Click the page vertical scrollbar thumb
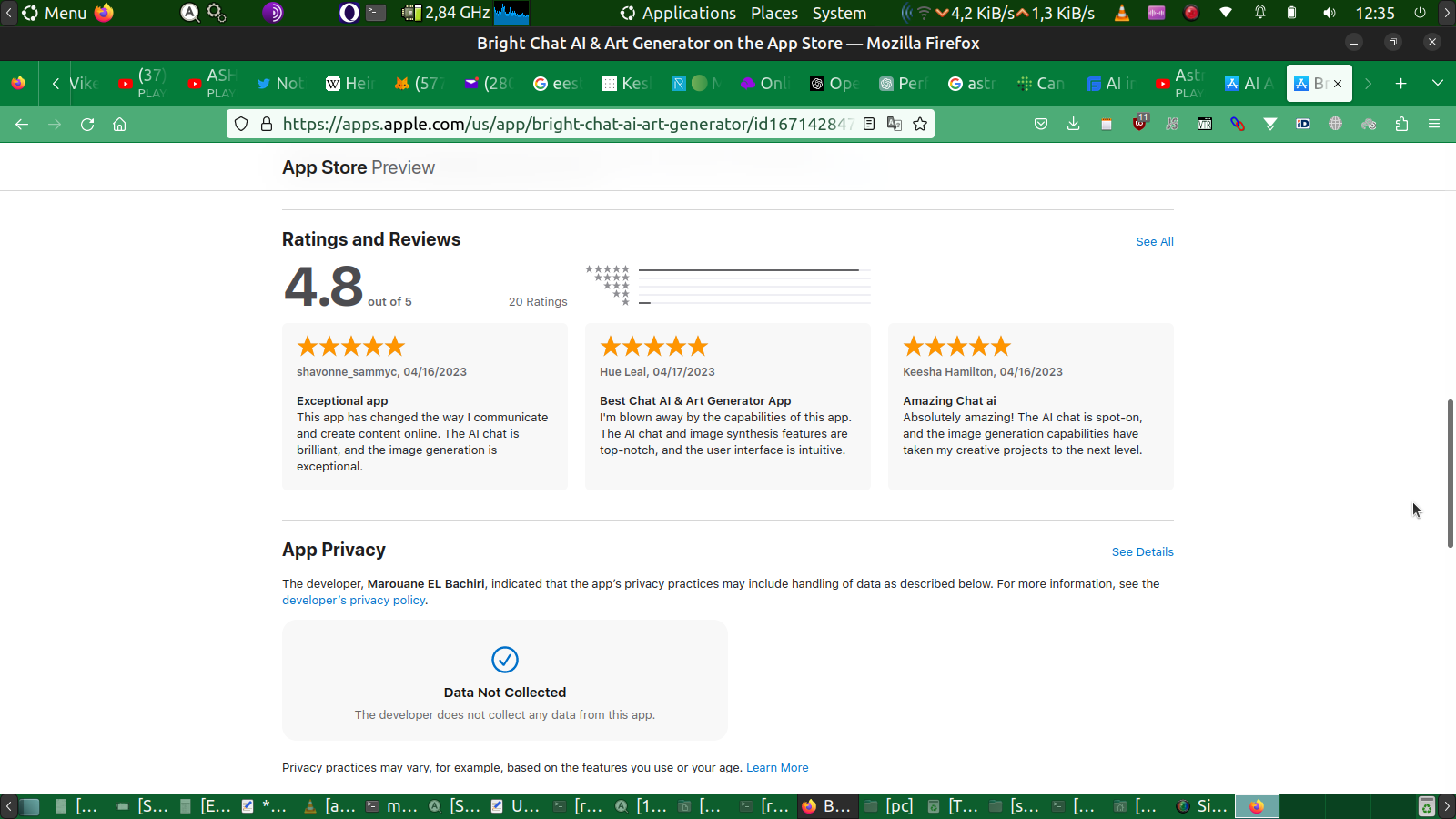Image resolution: width=1456 pixels, height=819 pixels. click(1451, 473)
